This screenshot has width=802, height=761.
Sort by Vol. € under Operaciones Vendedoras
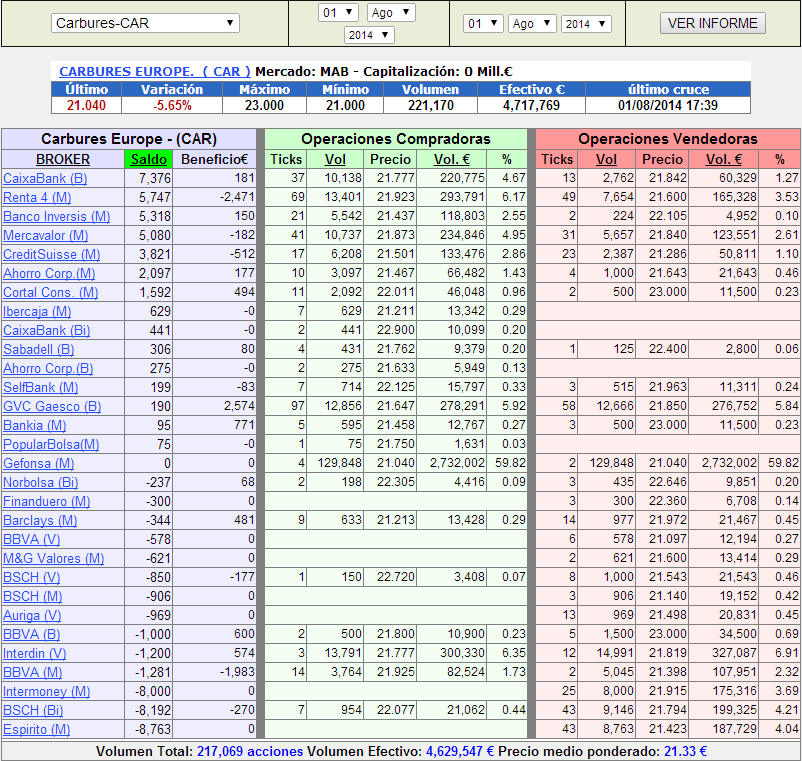point(723,159)
